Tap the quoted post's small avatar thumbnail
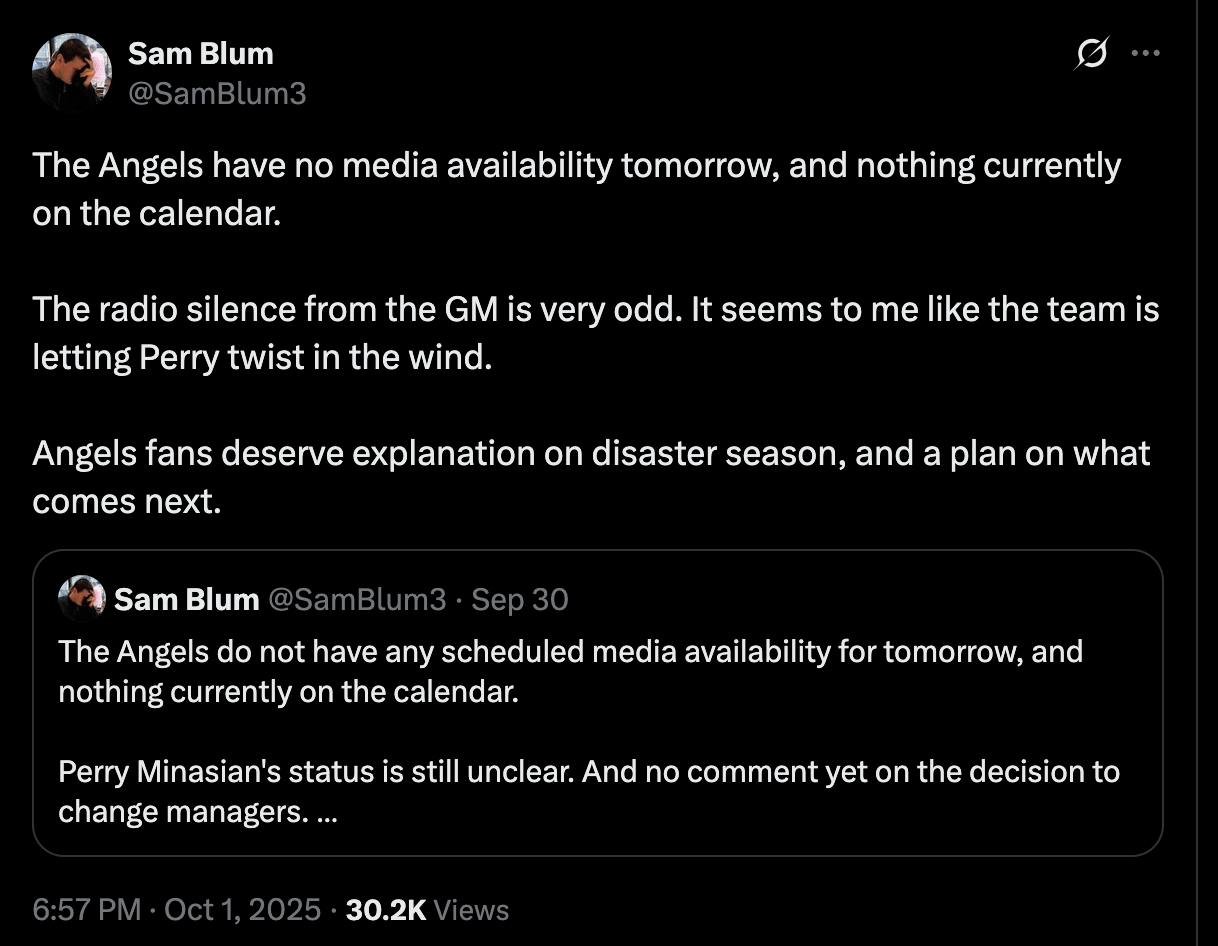The image size is (1218, 946). point(82,599)
